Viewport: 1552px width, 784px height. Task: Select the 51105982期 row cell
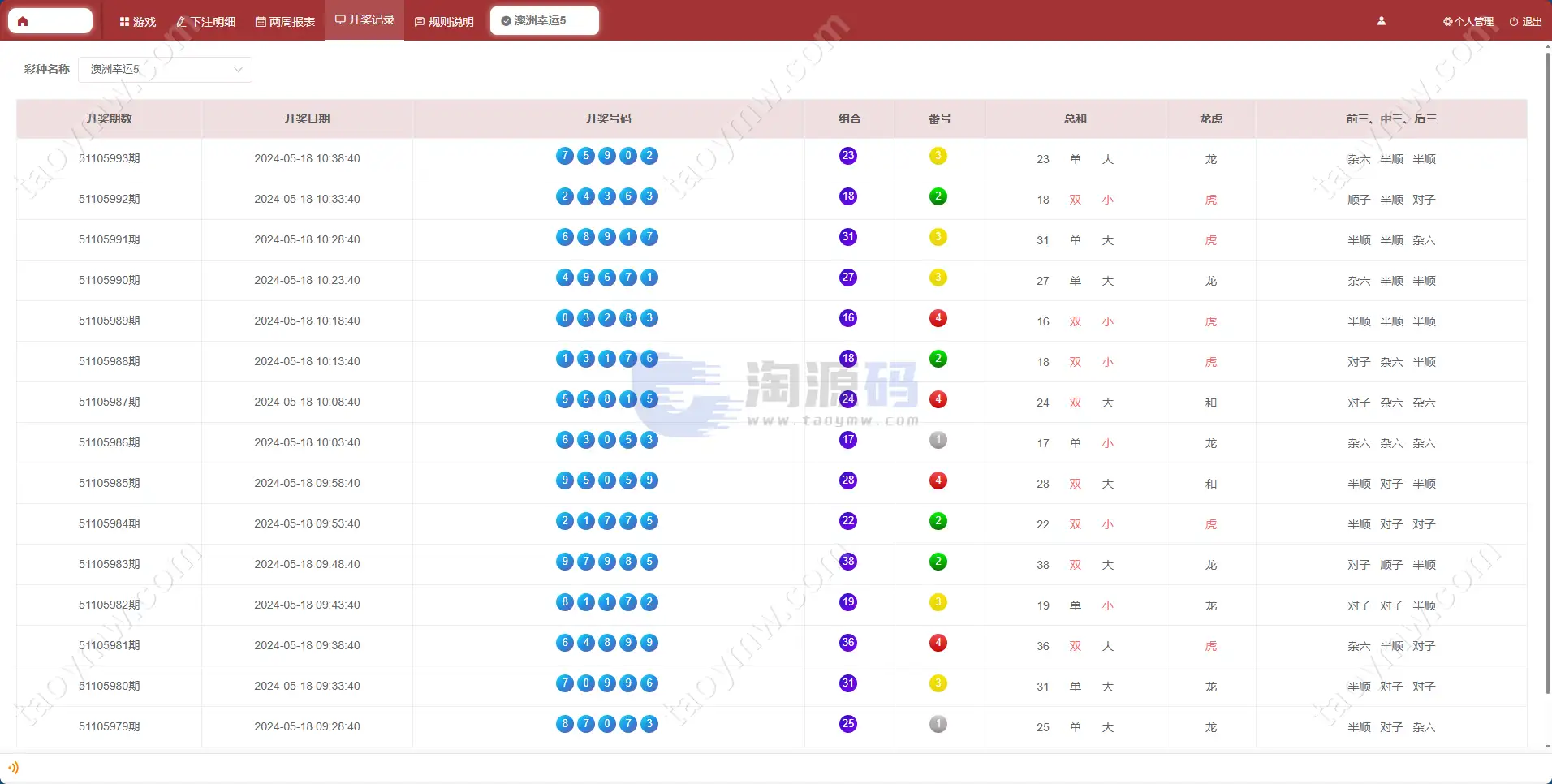(x=110, y=605)
